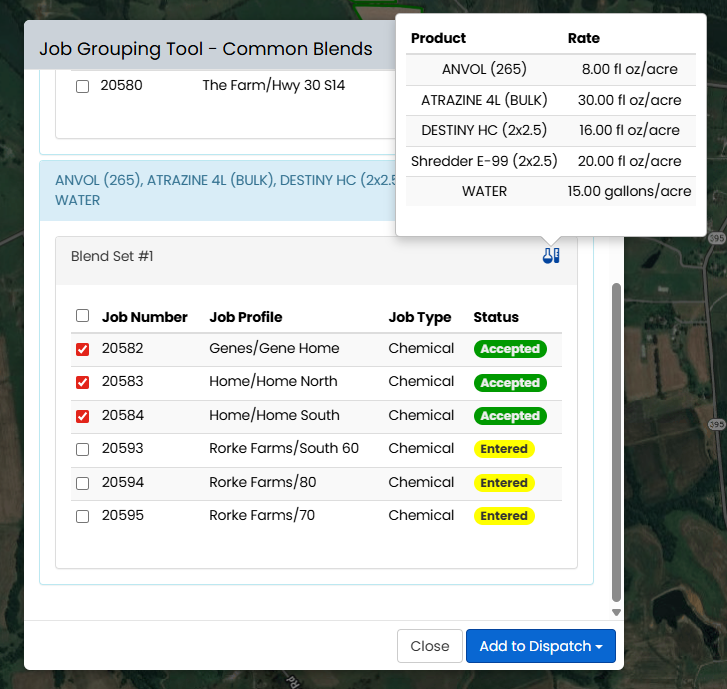Check job 20593 Rorke Farms/South 60

point(83,449)
